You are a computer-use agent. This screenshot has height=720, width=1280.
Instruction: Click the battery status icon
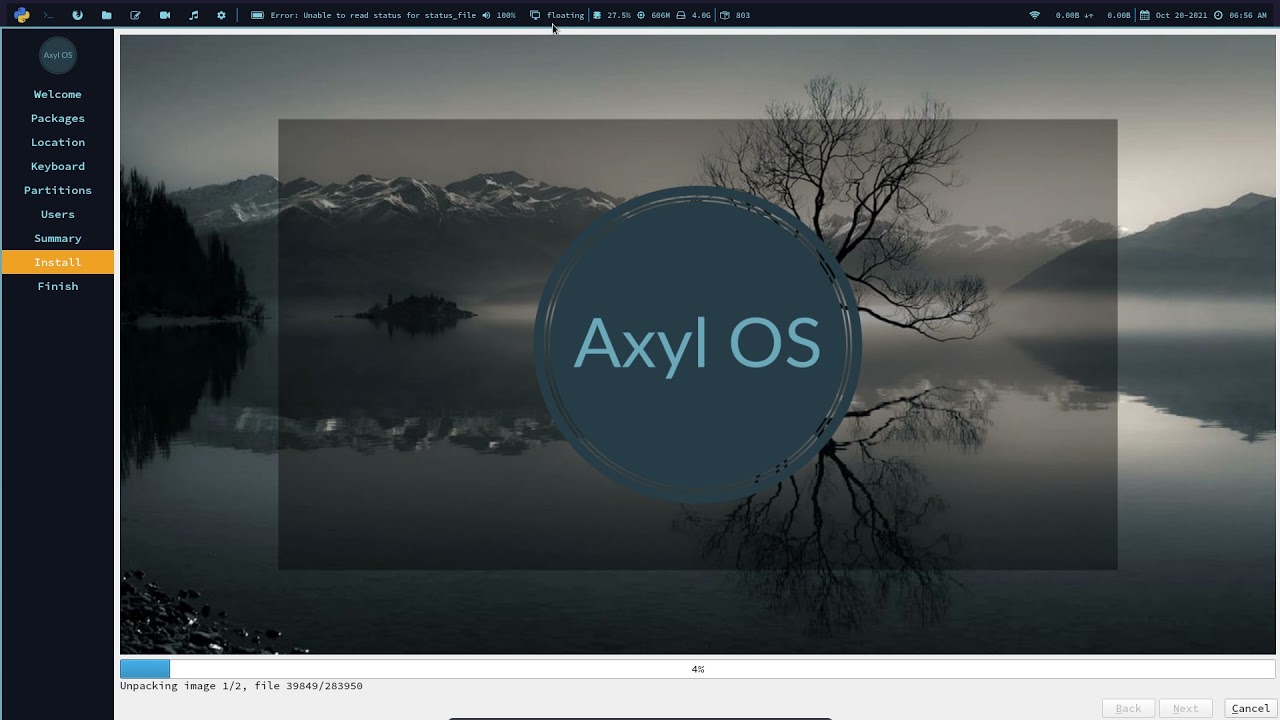(257, 15)
